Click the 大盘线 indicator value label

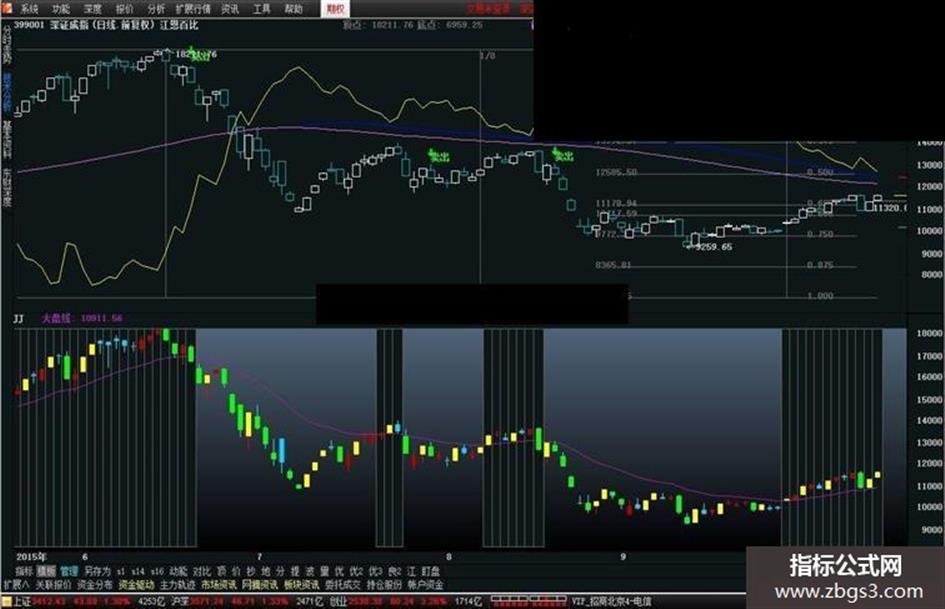click(82, 318)
